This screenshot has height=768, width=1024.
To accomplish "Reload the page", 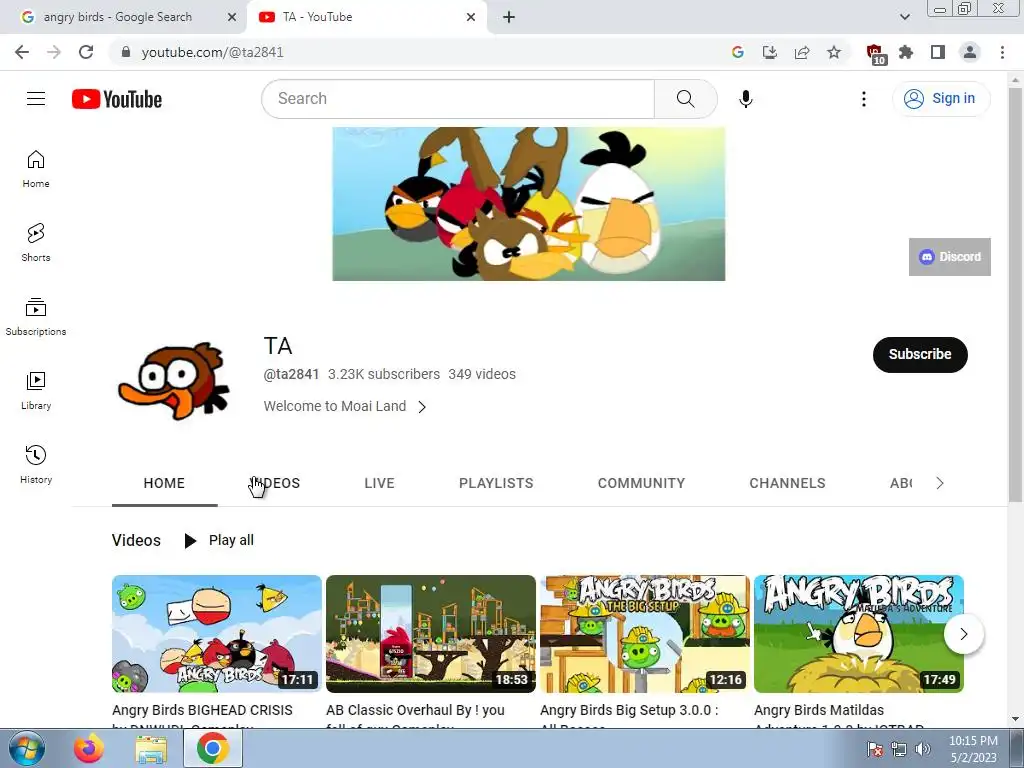I will click(86, 52).
